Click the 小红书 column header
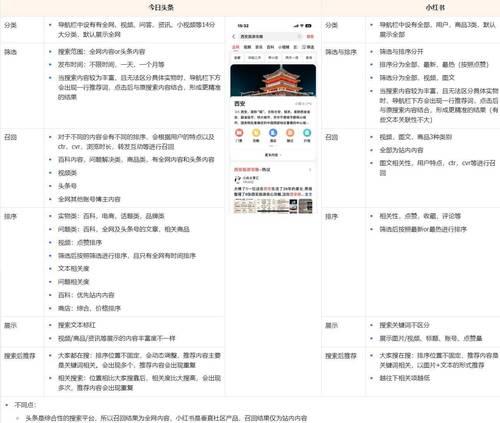The height and width of the screenshot is (423, 500). tap(435, 7)
